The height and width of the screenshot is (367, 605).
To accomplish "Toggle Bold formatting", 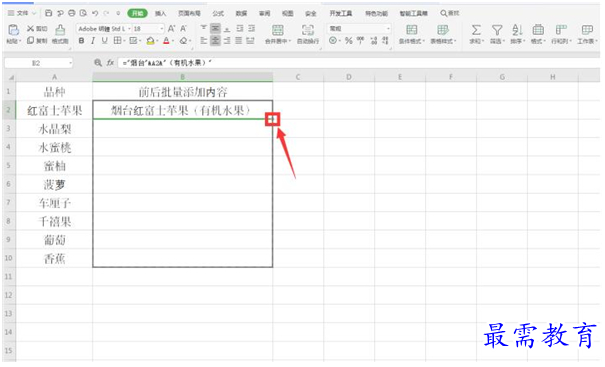I will [x=81, y=41].
